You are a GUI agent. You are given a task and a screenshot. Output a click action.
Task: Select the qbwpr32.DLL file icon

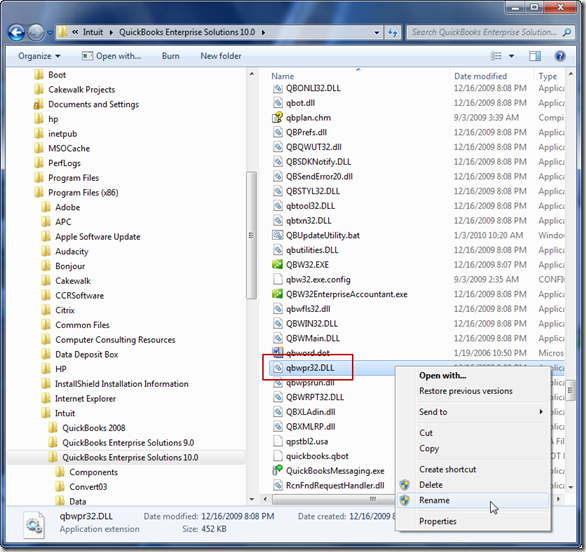click(277, 368)
